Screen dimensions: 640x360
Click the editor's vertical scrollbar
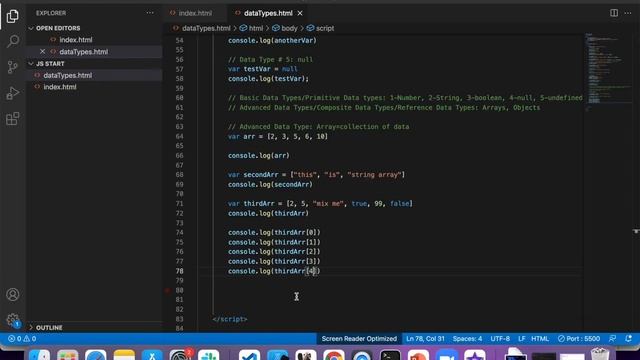636,184
